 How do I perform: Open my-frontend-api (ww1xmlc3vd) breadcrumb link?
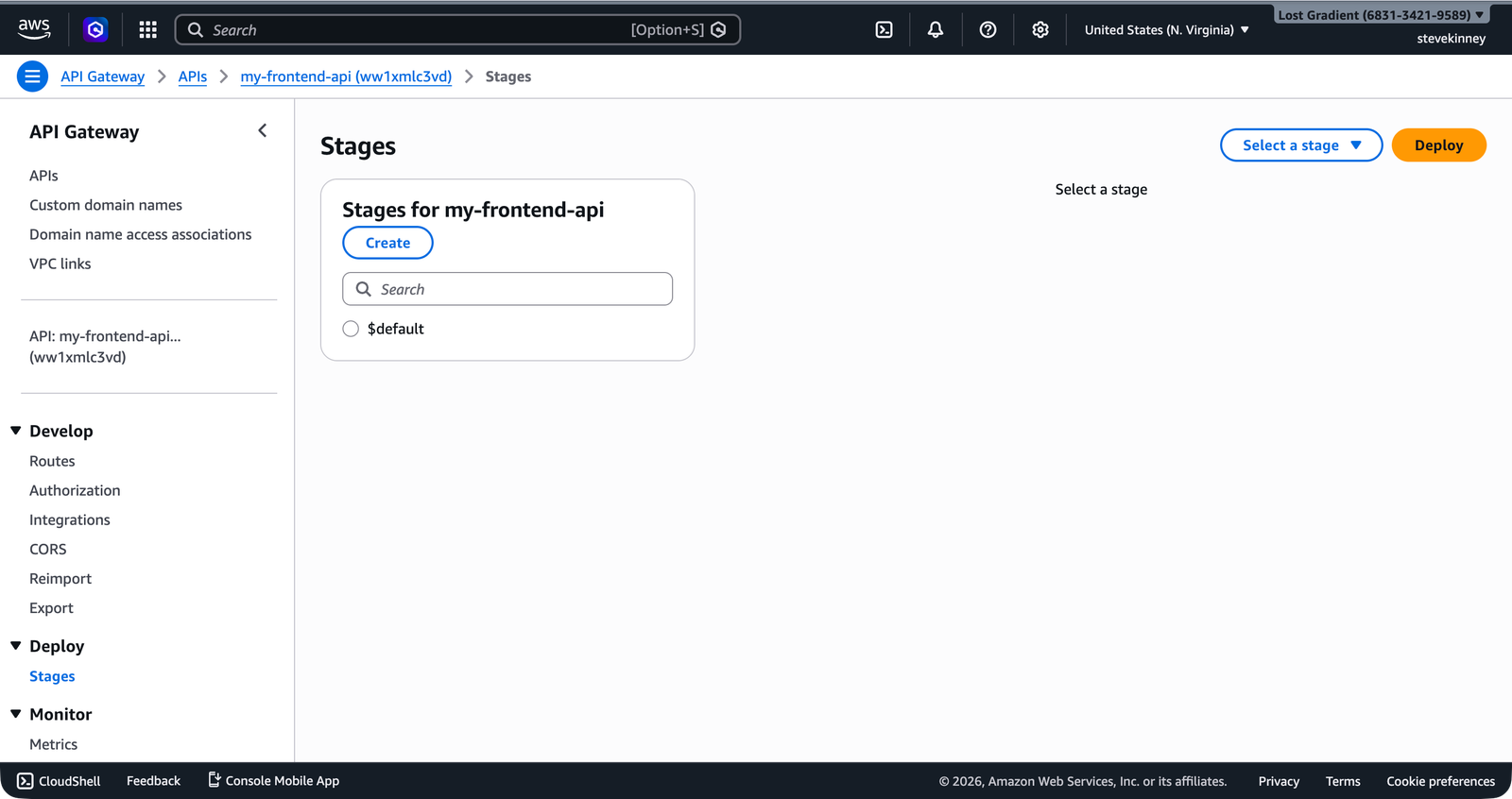tap(346, 76)
